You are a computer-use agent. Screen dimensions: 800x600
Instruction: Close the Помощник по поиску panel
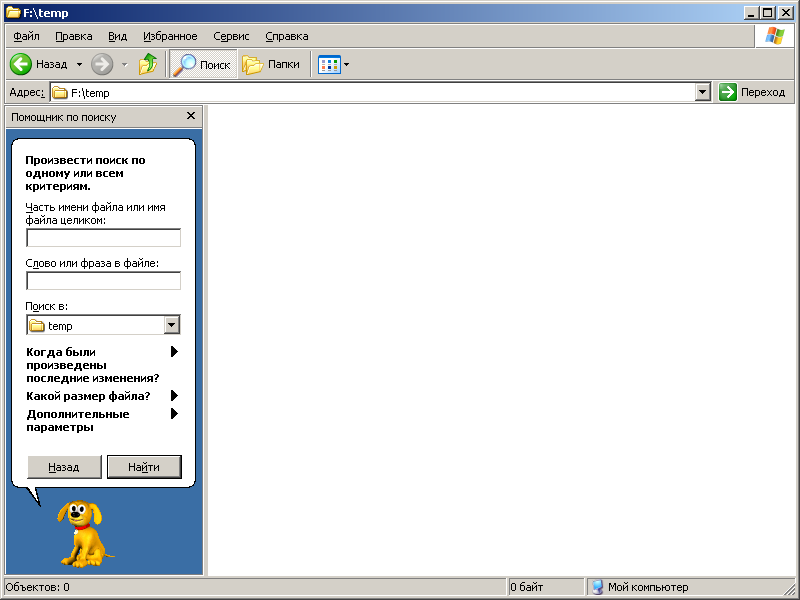191,116
